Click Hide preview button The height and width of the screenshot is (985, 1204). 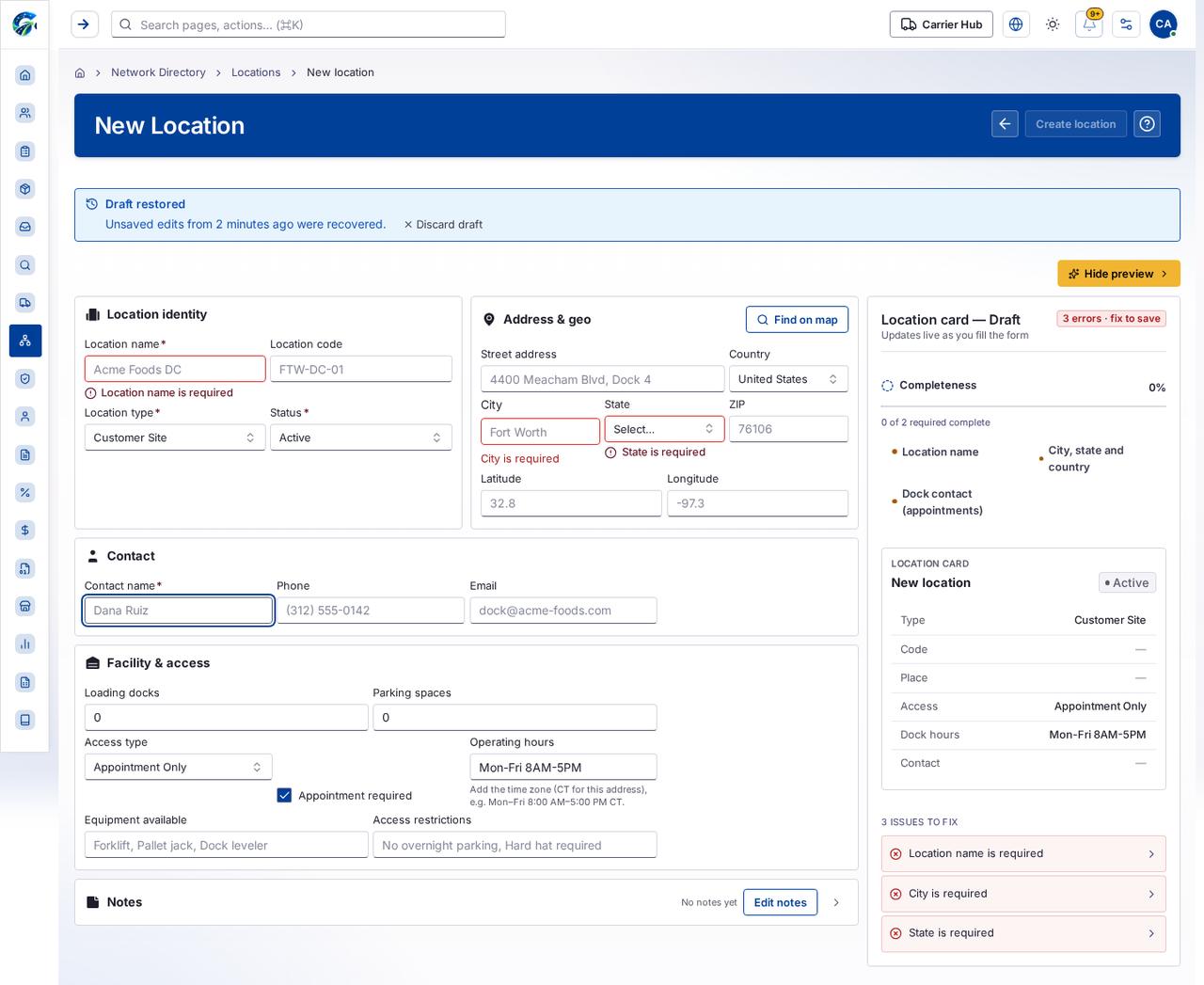(1118, 274)
